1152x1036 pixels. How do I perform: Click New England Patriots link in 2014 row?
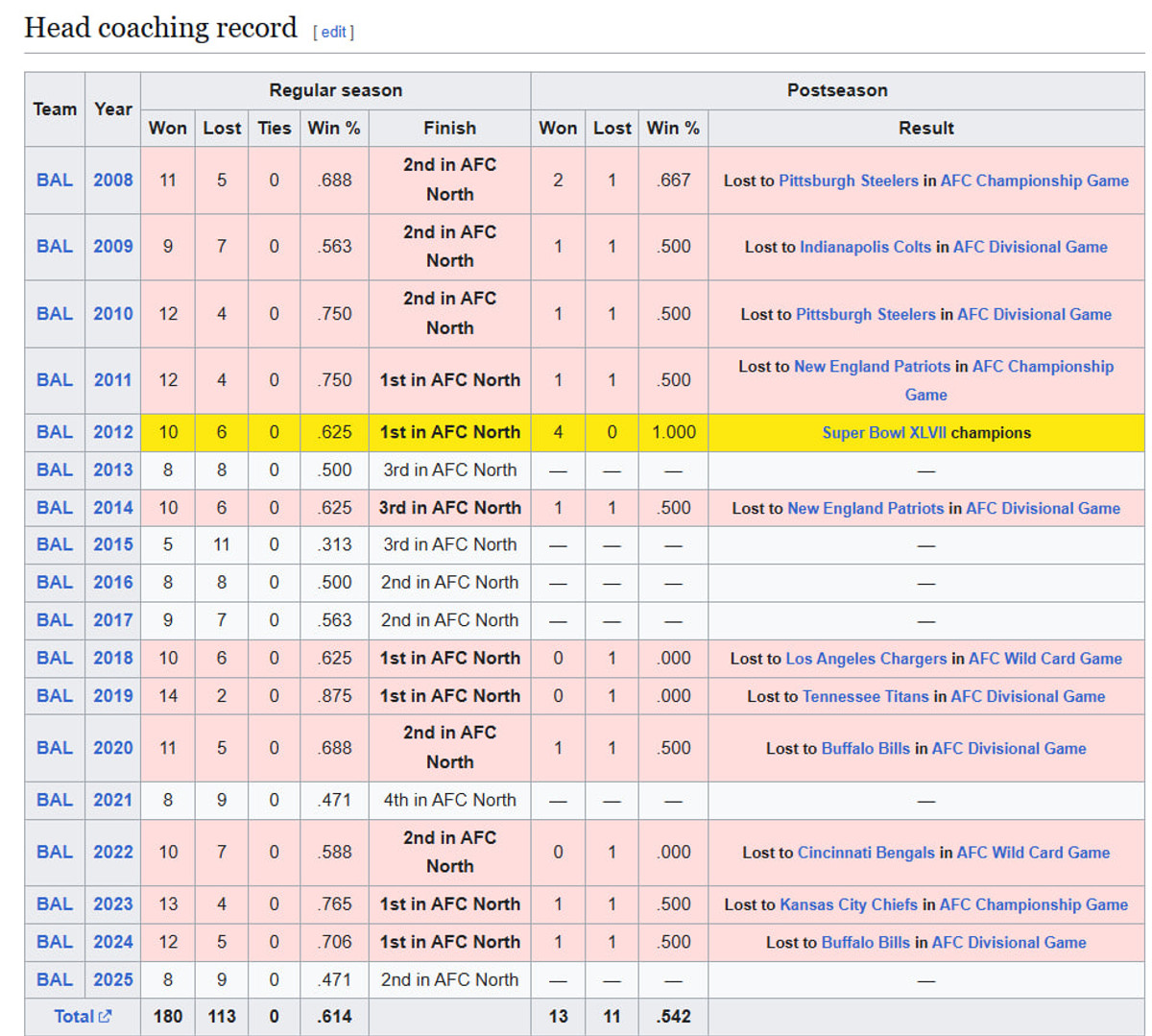pyautogui.click(x=865, y=508)
